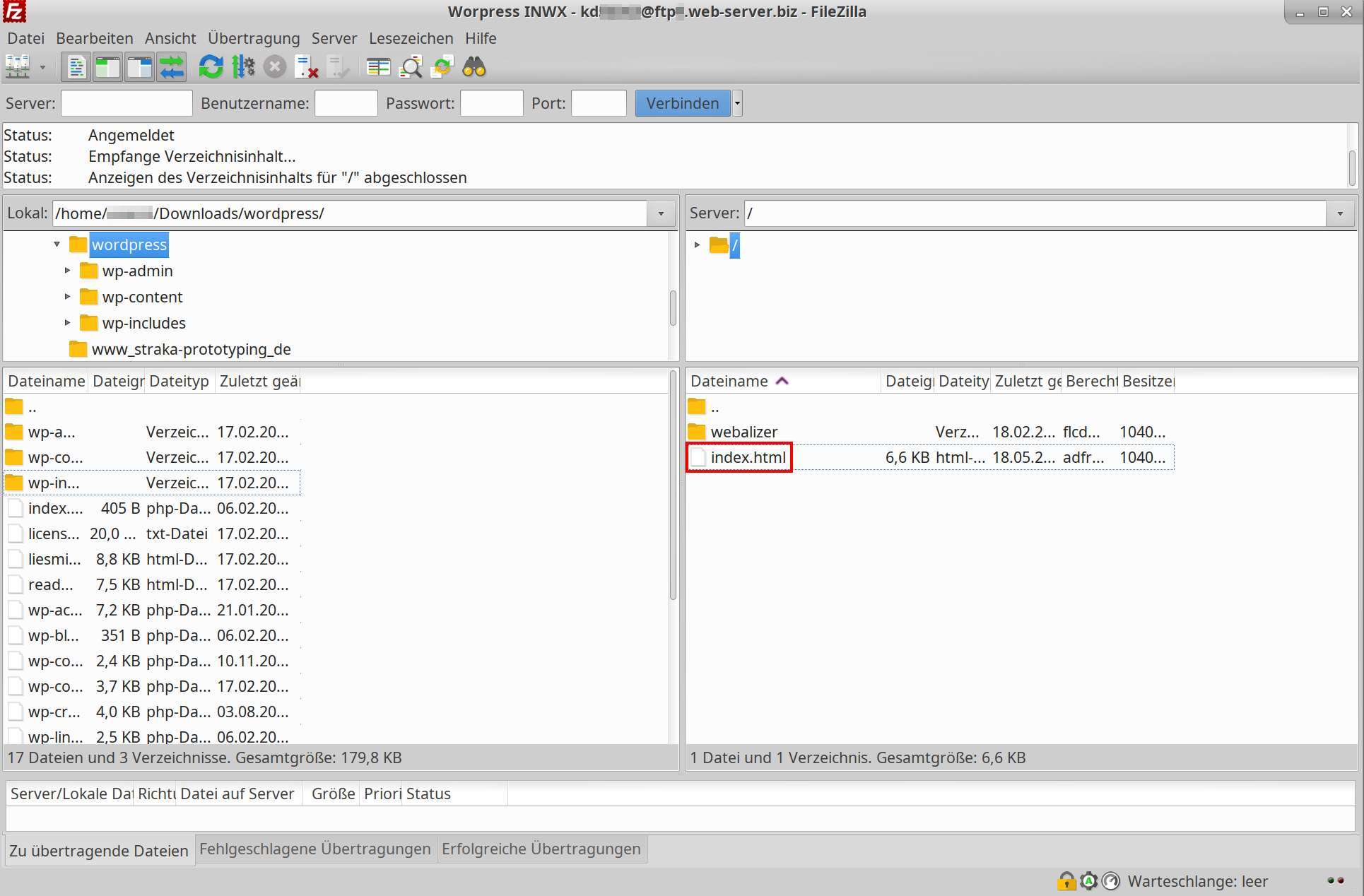Select the local wp-ac... php file
Image resolution: width=1364 pixels, height=896 pixels.
[x=152, y=610]
